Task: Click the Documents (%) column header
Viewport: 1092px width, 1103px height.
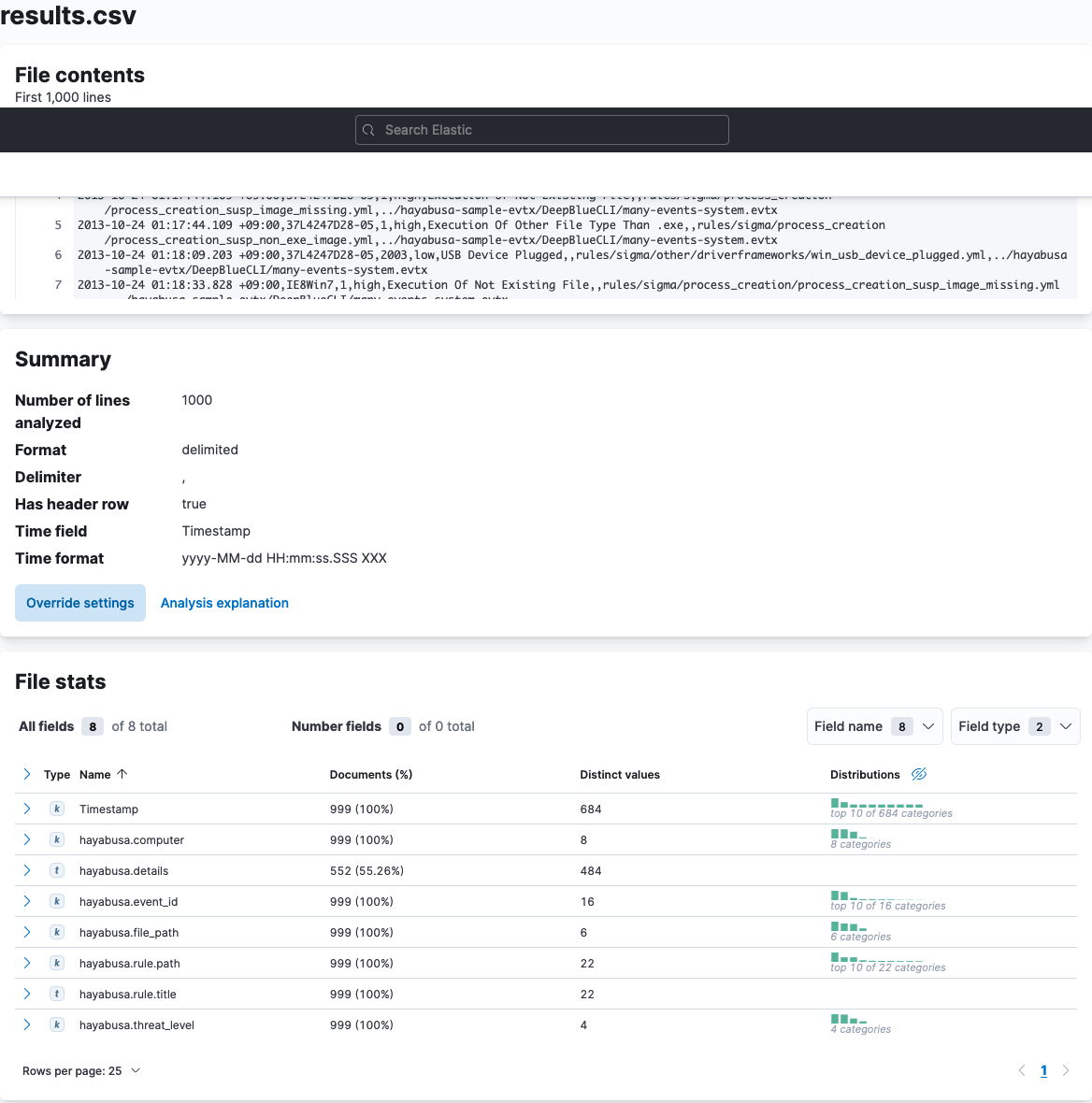Action: tap(371, 775)
